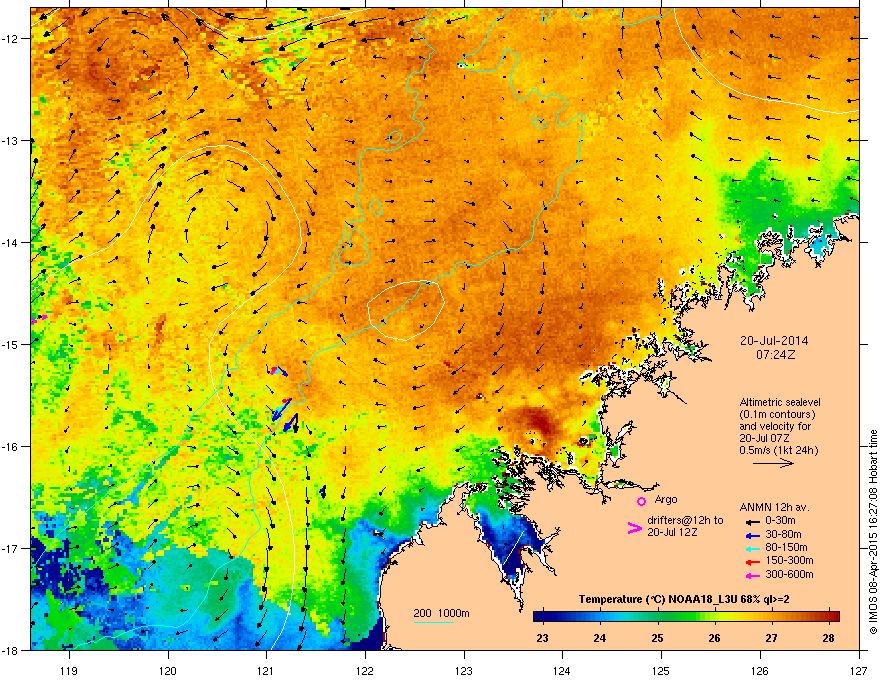Click the '0-30m' depth label

[780, 521]
